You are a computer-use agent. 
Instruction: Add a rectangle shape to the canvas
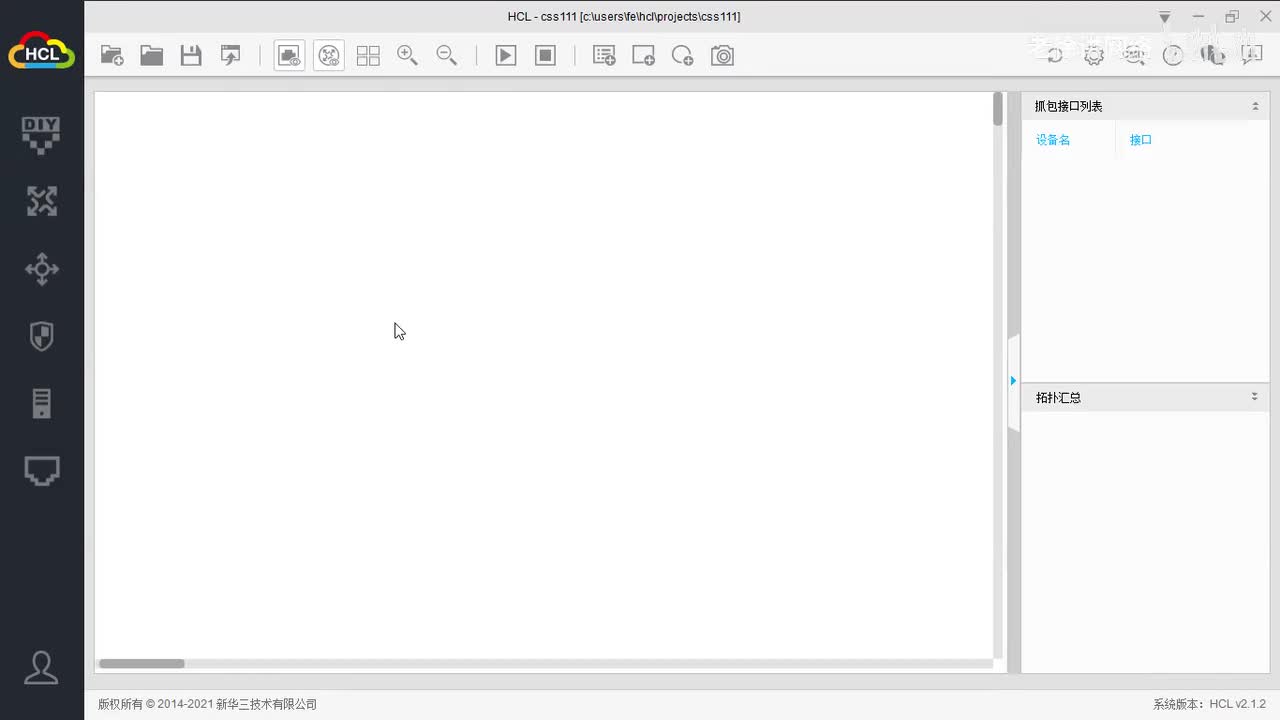click(x=644, y=56)
